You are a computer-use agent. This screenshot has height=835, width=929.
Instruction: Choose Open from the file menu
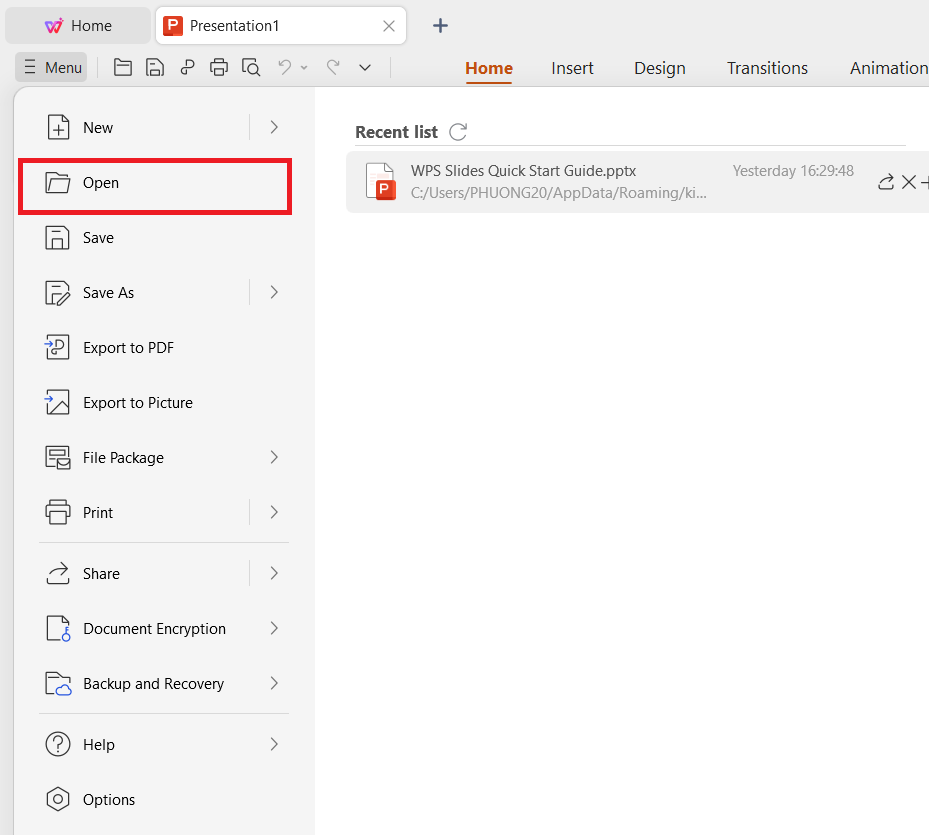[101, 183]
